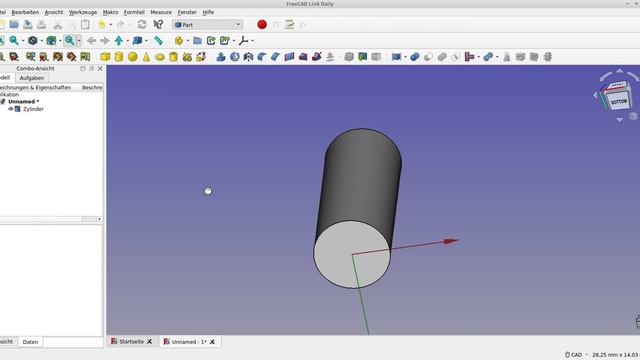The width and height of the screenshot is (640, 360).
Task: Create a tube primitive
Action: coord(173,57)
